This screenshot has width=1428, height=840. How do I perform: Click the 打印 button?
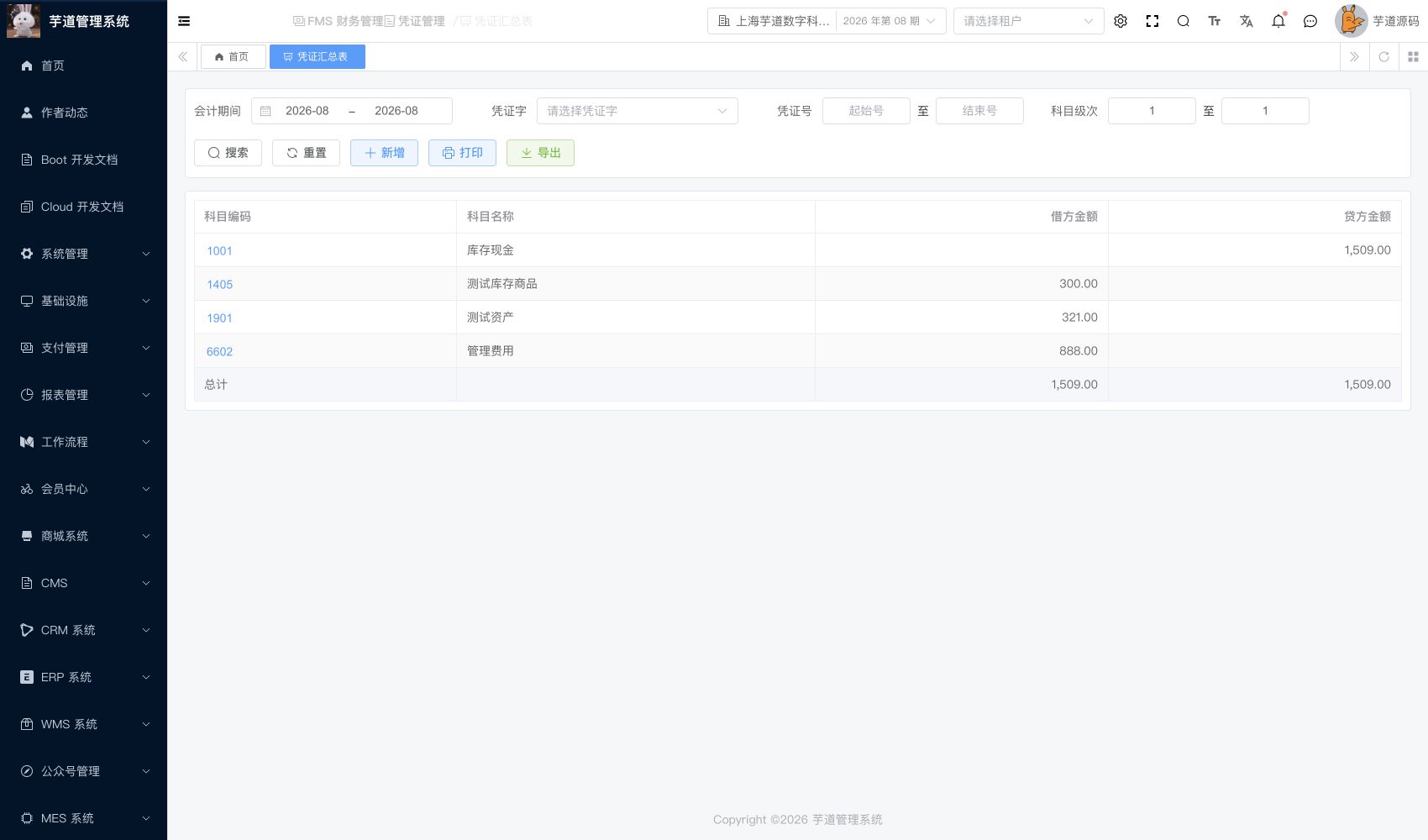pos(462,153)
